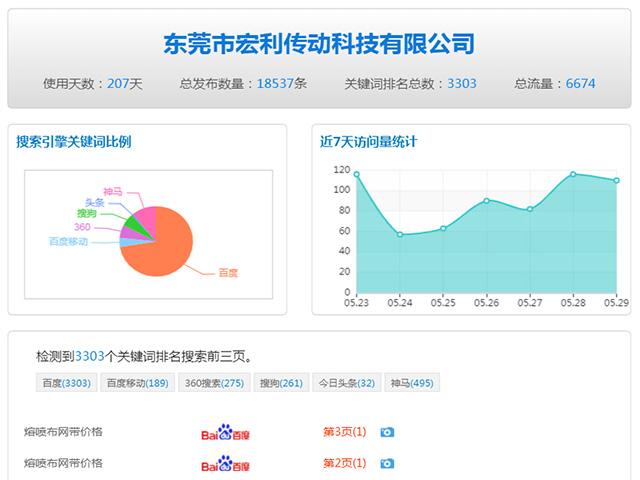Click the Baidu logo in the 第2页 row
The height and width of the screenshot is (480, 640).
point(225,464)
